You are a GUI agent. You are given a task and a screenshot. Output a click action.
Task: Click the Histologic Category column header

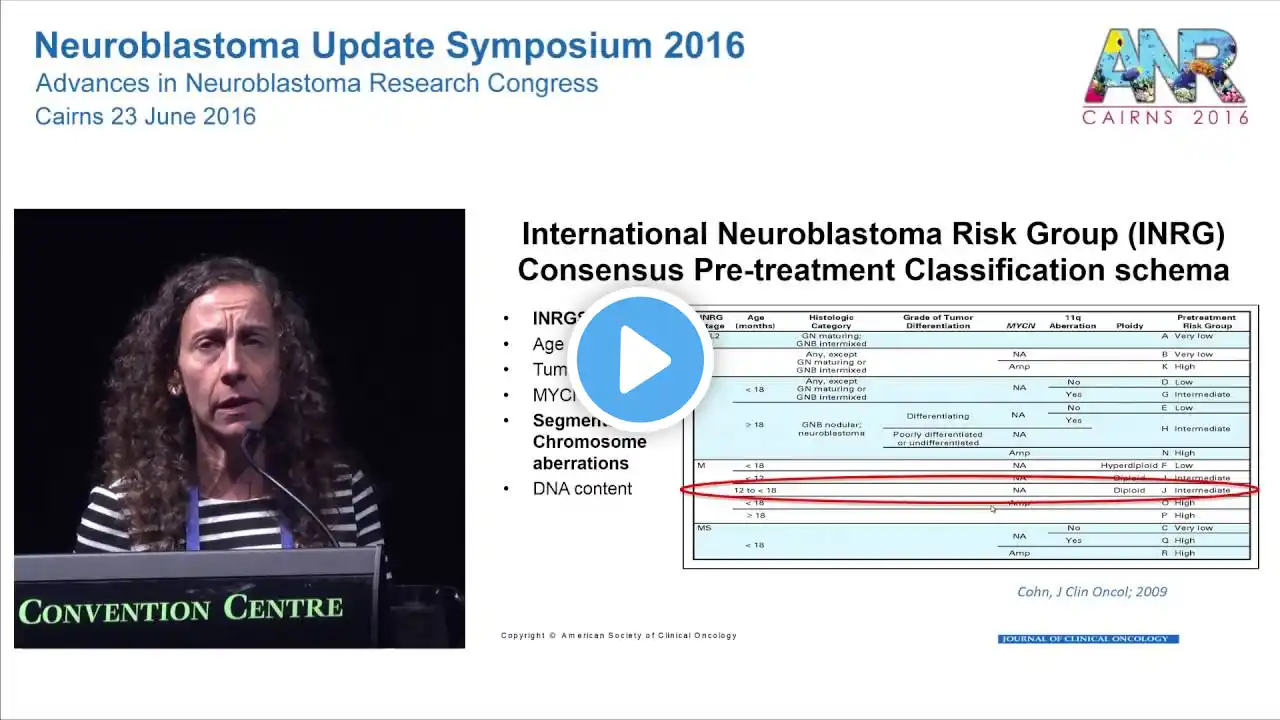click(x=830, y=321)
